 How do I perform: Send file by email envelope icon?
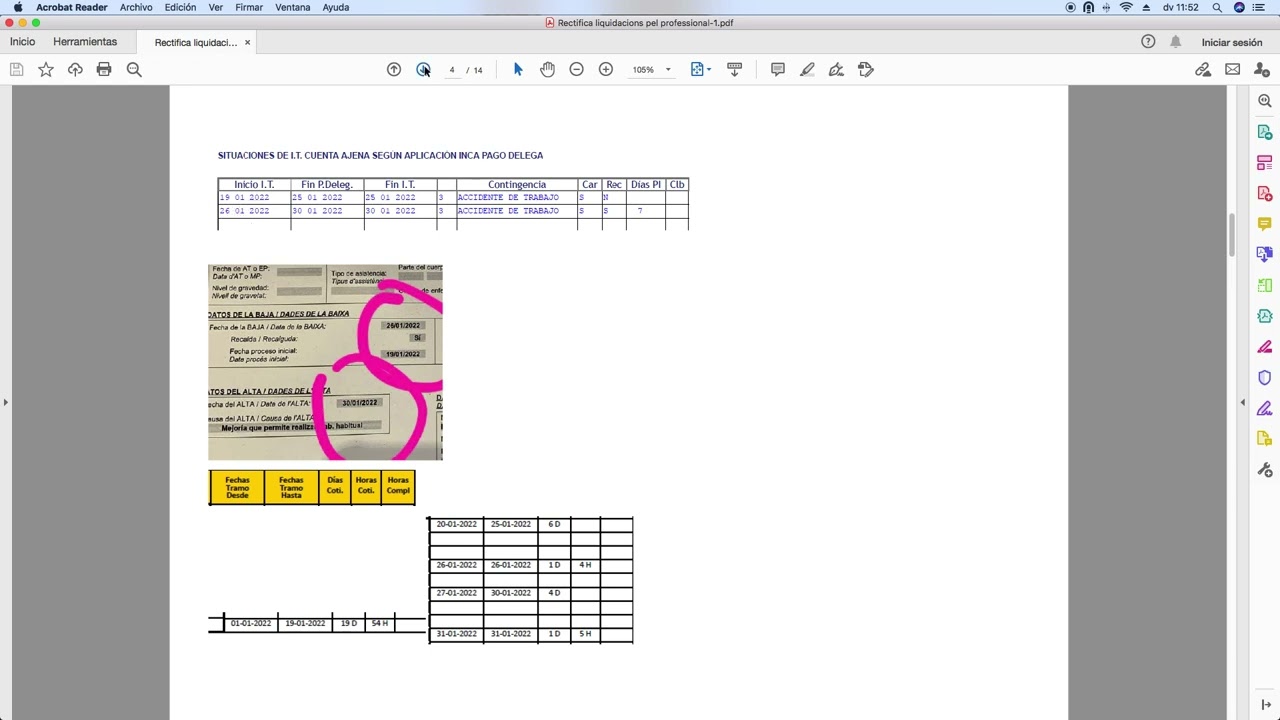coord(1232,69)
